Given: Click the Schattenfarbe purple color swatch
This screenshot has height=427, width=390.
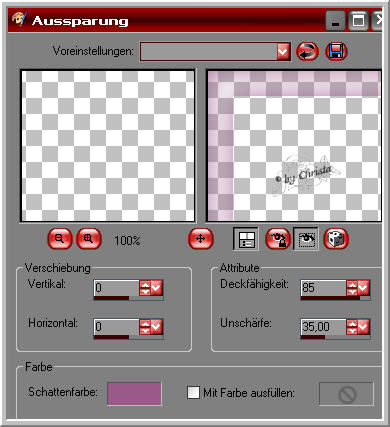Looking at the screenshot, I should [x=134, y=394].
